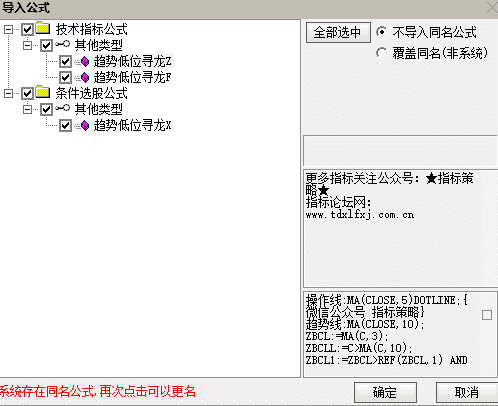Image resolution: width=498 pixels, height=406 pixels.
Task: Select 不导入同名公式 radio option
Action: 381,32
